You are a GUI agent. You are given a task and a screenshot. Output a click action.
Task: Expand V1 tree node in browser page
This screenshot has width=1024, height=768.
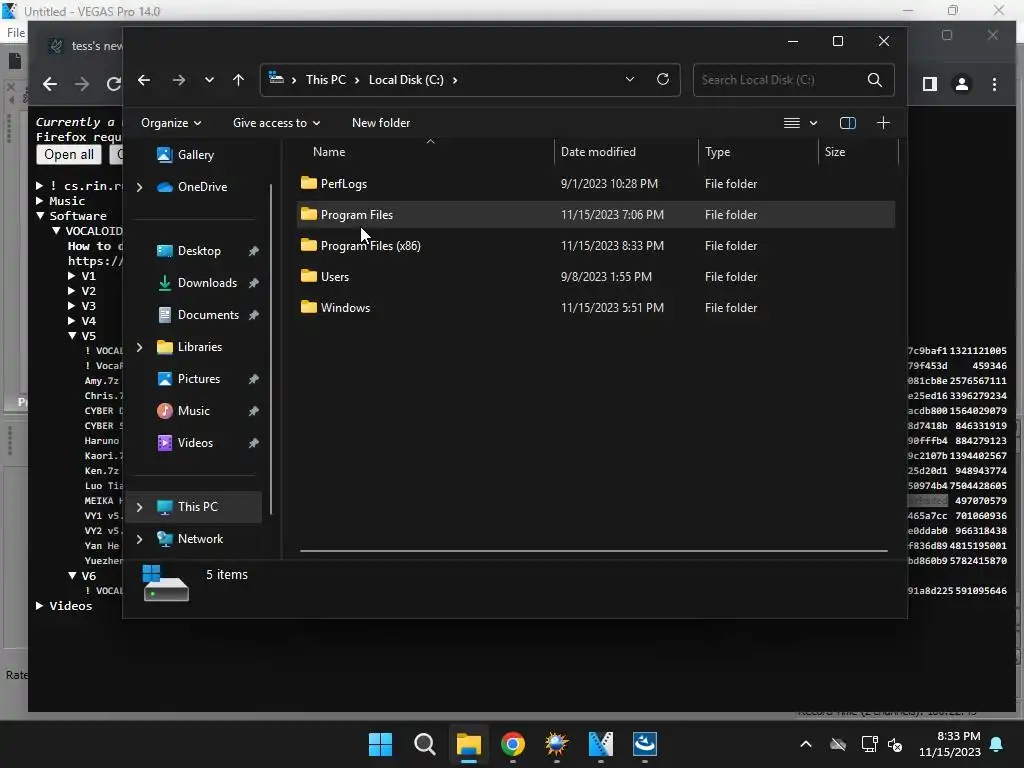pos(71,276)
